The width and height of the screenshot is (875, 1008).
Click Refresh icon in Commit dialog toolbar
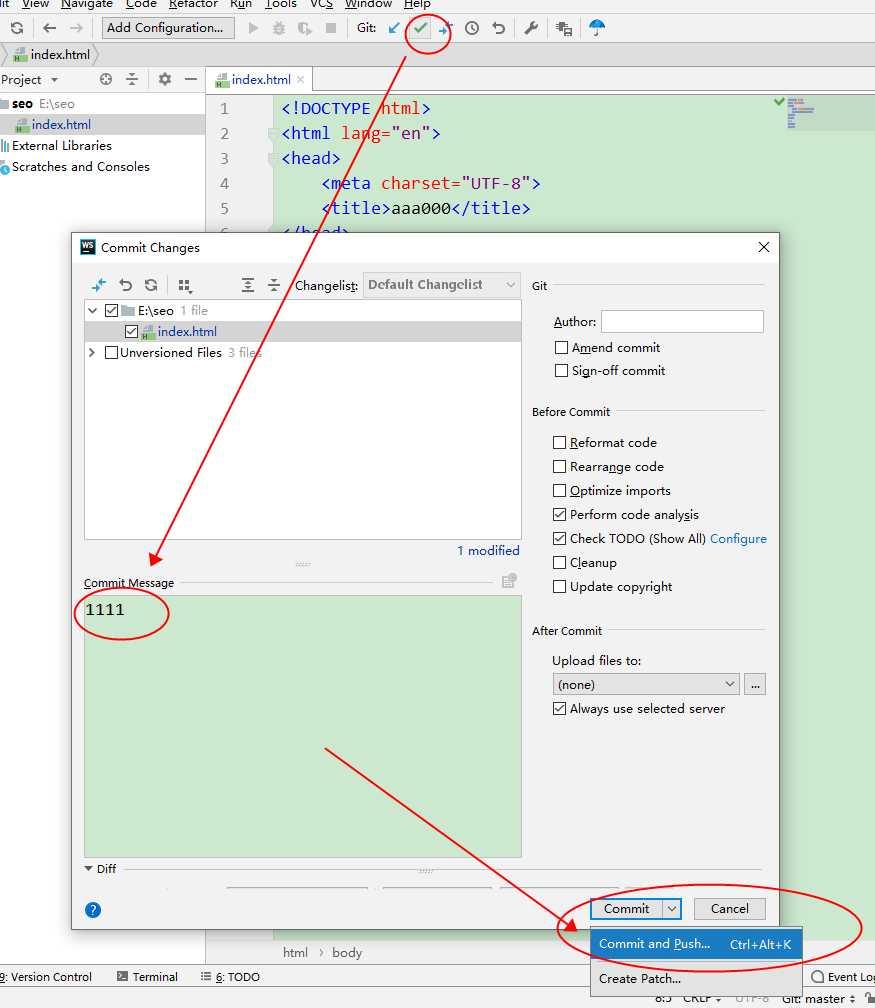pyautogui.click(x=151, y=285)
